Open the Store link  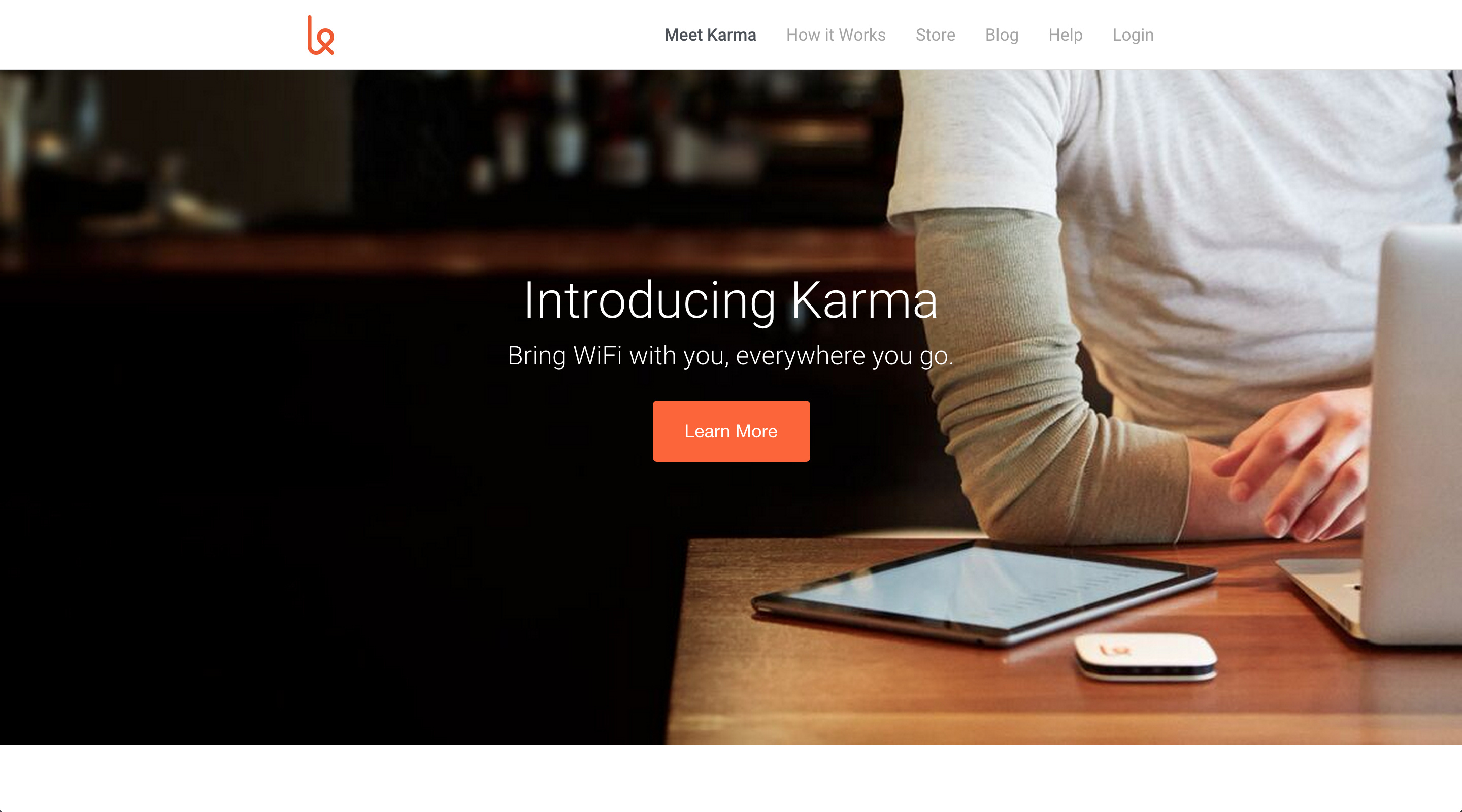tap(935, 35)
